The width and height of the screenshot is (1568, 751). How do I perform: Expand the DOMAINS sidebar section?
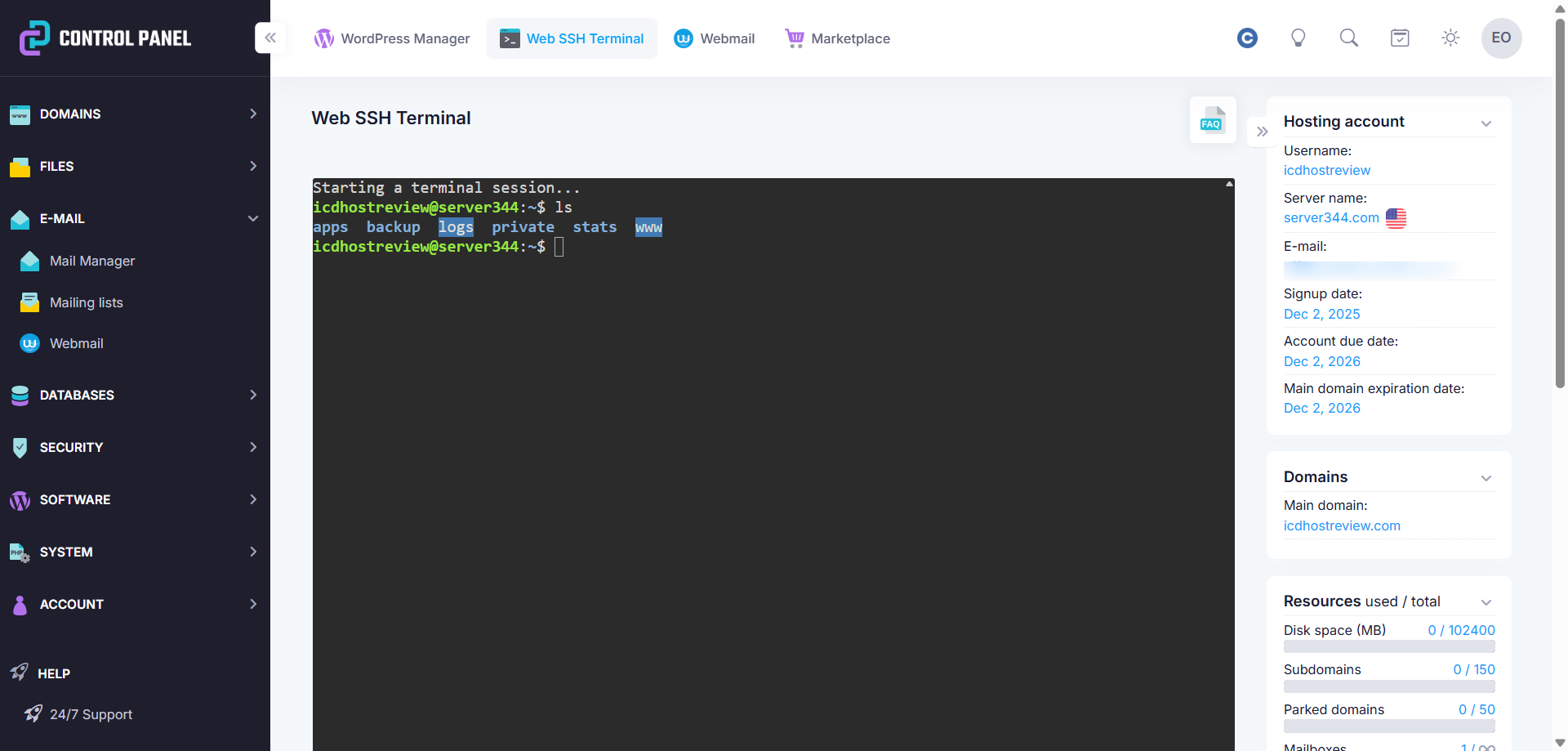(x=135, y=114)
